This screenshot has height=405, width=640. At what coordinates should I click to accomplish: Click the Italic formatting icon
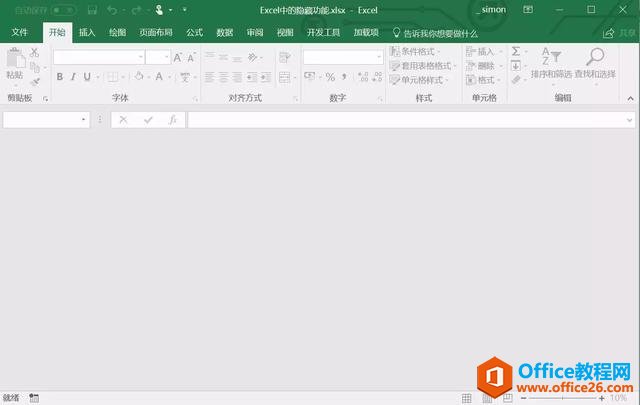coord(73,77)
